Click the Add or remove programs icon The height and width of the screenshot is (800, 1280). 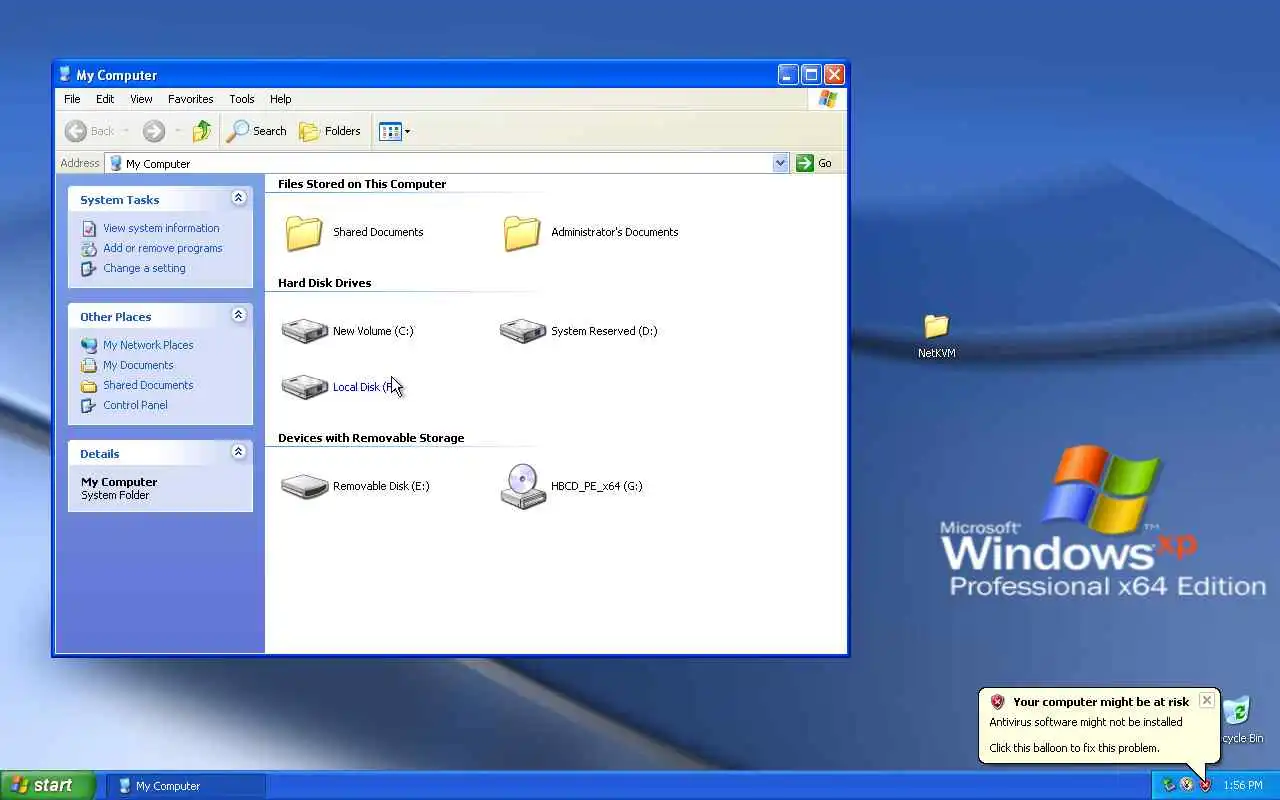pyautogui.click(x=89, y=248)
